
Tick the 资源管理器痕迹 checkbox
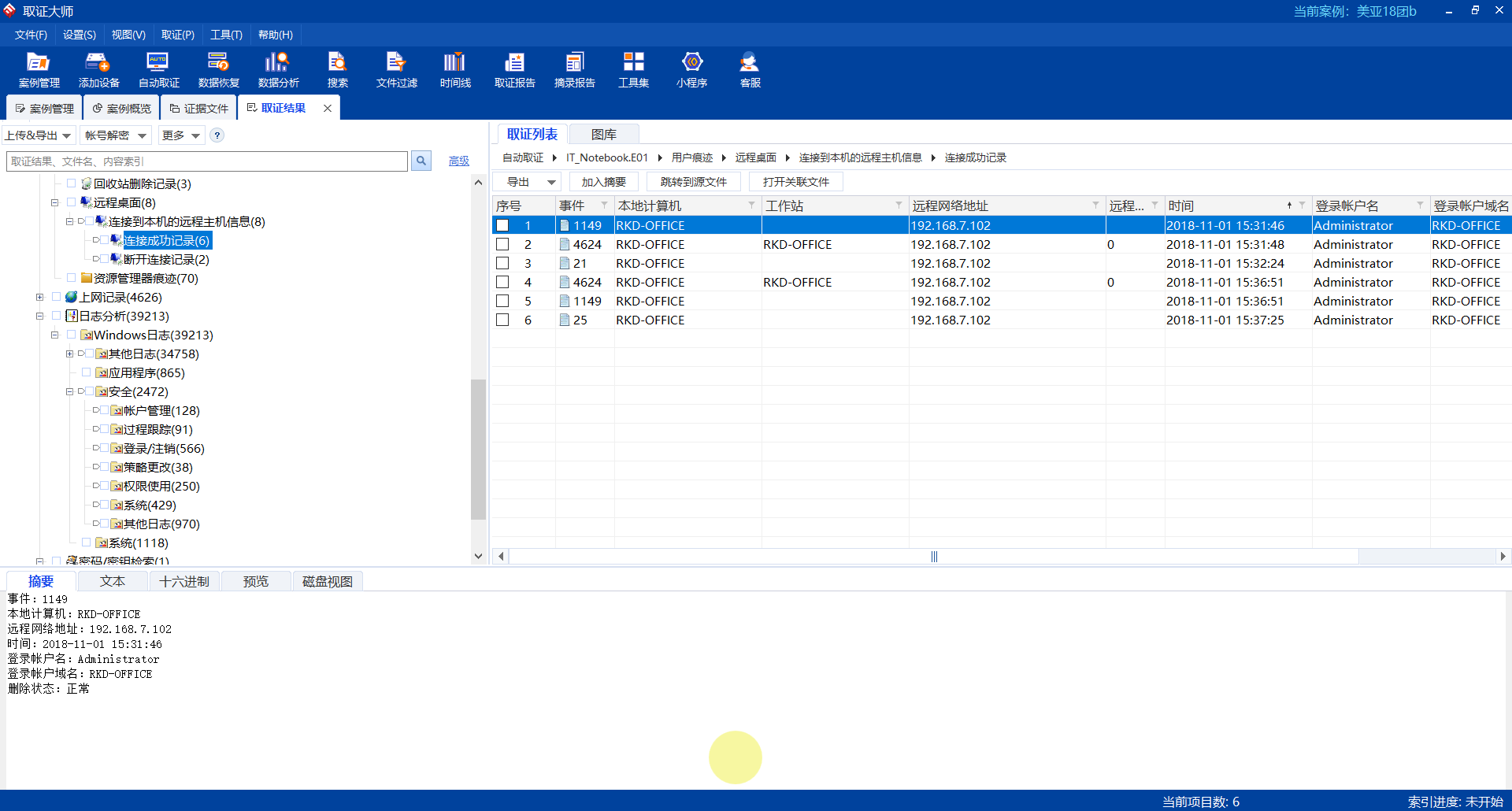click(72, 278)
